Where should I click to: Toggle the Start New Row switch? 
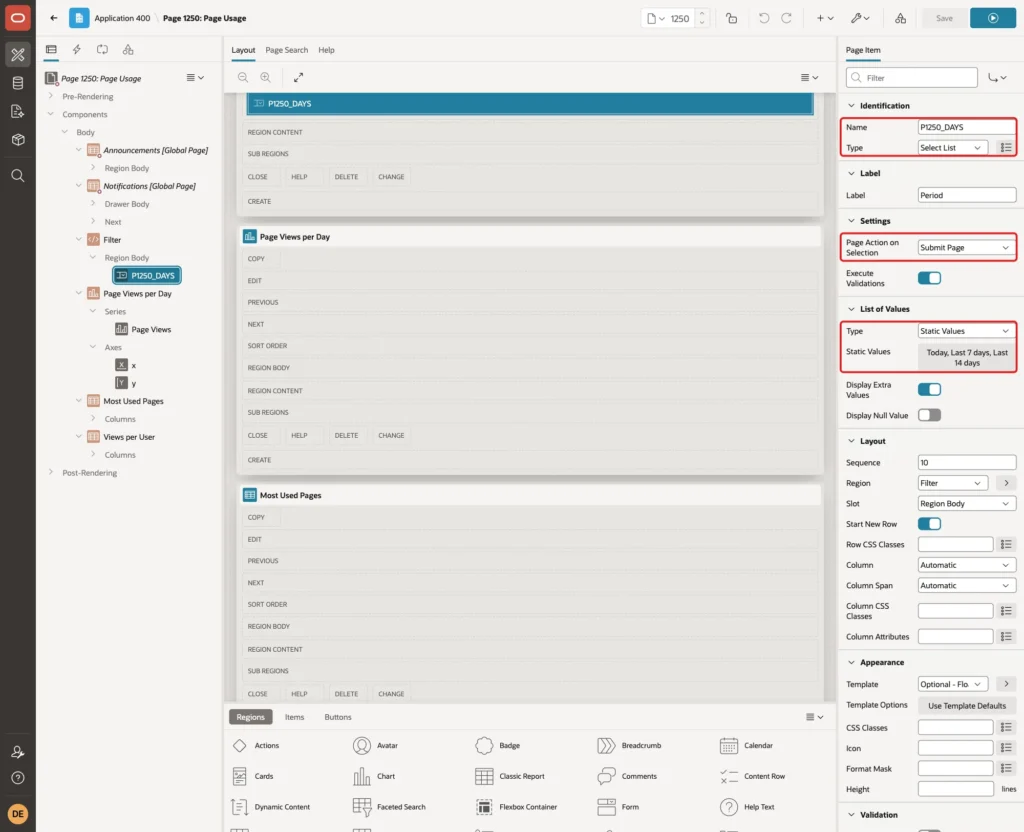pos(929,524)
